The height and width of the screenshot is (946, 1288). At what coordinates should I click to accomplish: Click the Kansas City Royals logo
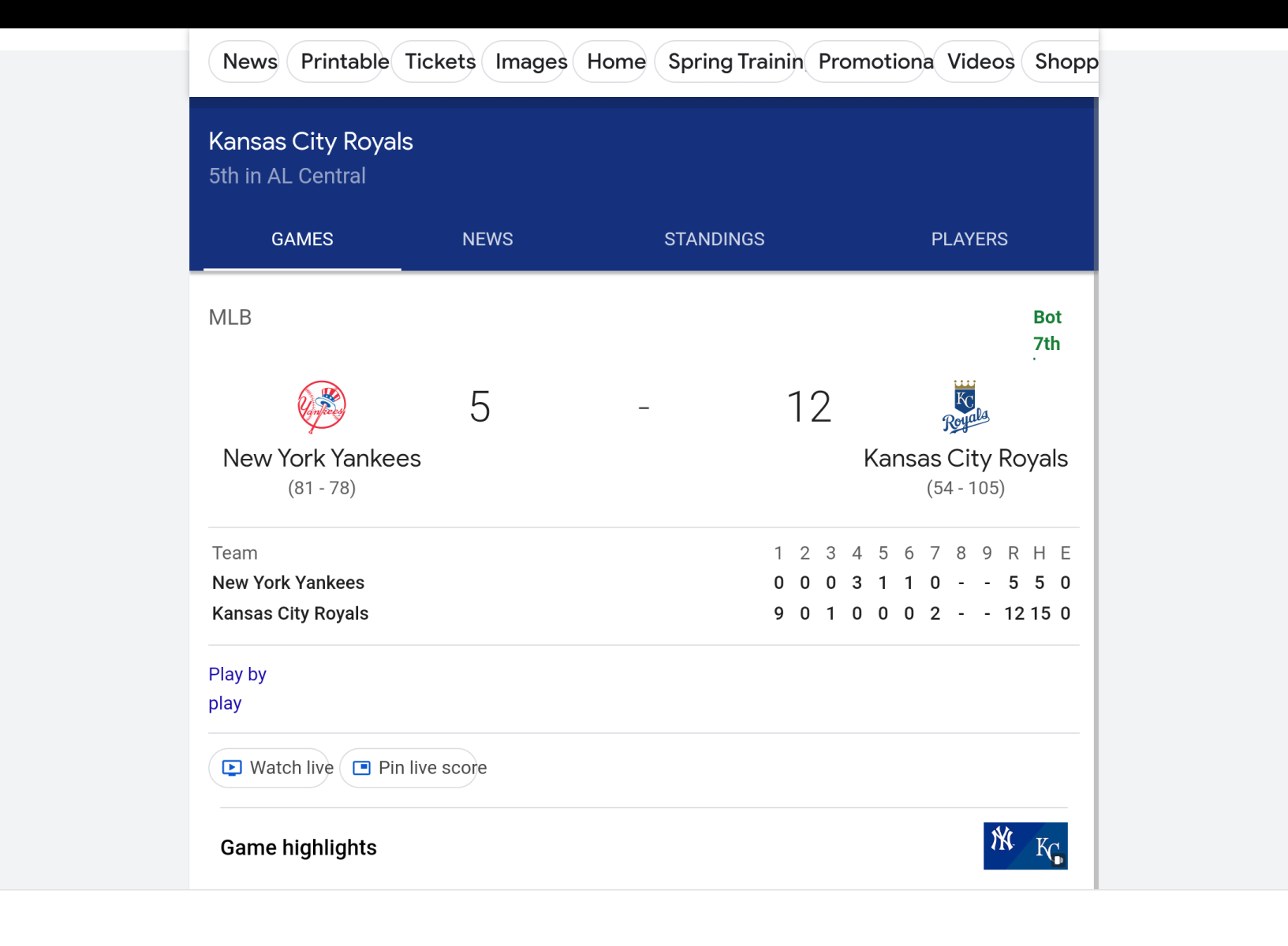tap(965, 407)
